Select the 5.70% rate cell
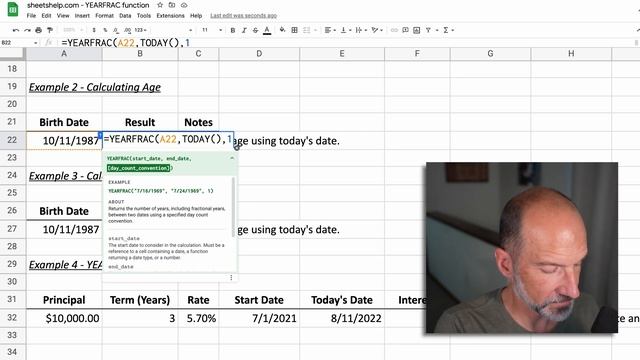 [198, 318]
